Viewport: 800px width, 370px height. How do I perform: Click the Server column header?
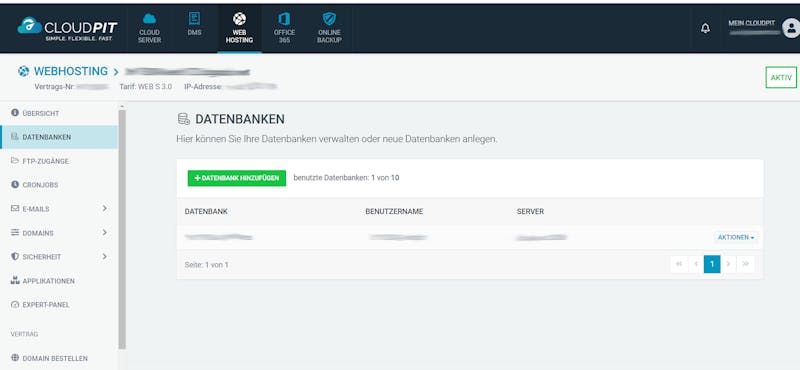tap(530, 211)
